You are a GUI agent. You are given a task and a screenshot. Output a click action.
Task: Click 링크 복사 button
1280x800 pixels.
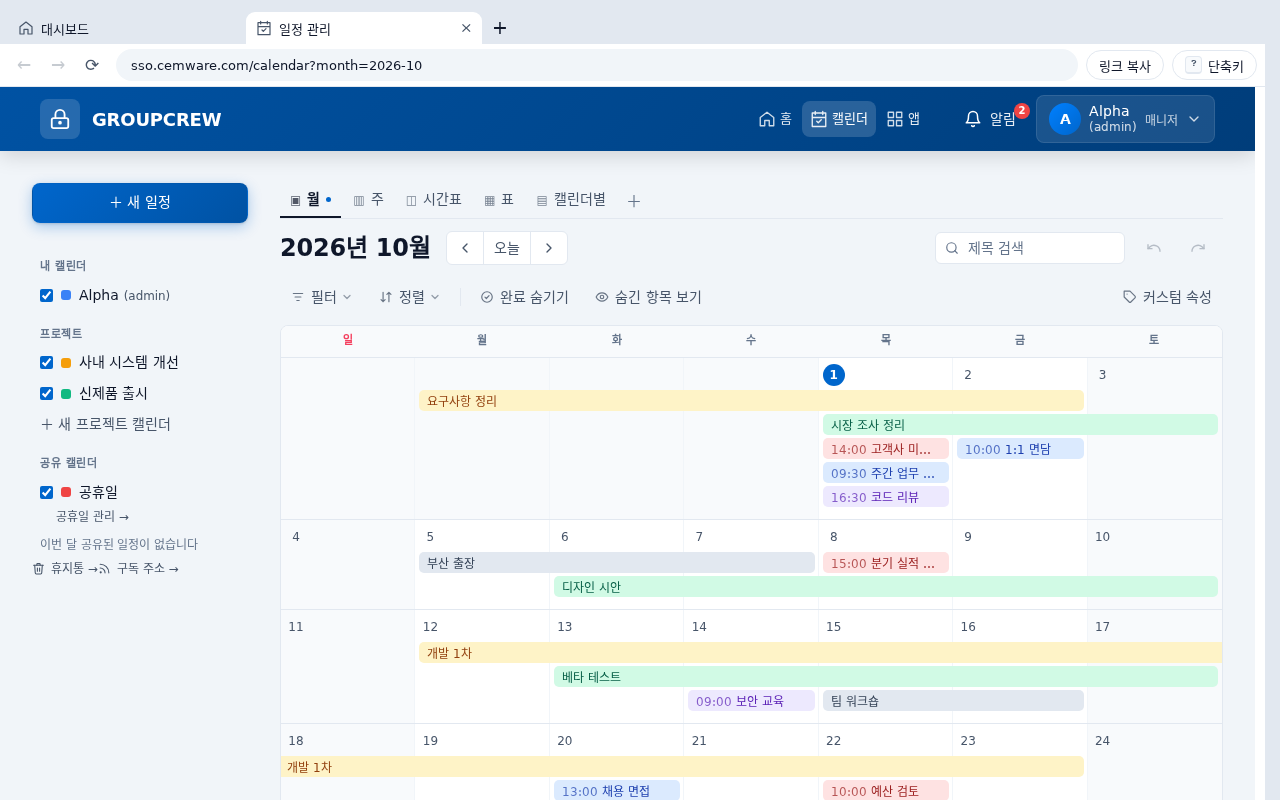click(1125, 66)
